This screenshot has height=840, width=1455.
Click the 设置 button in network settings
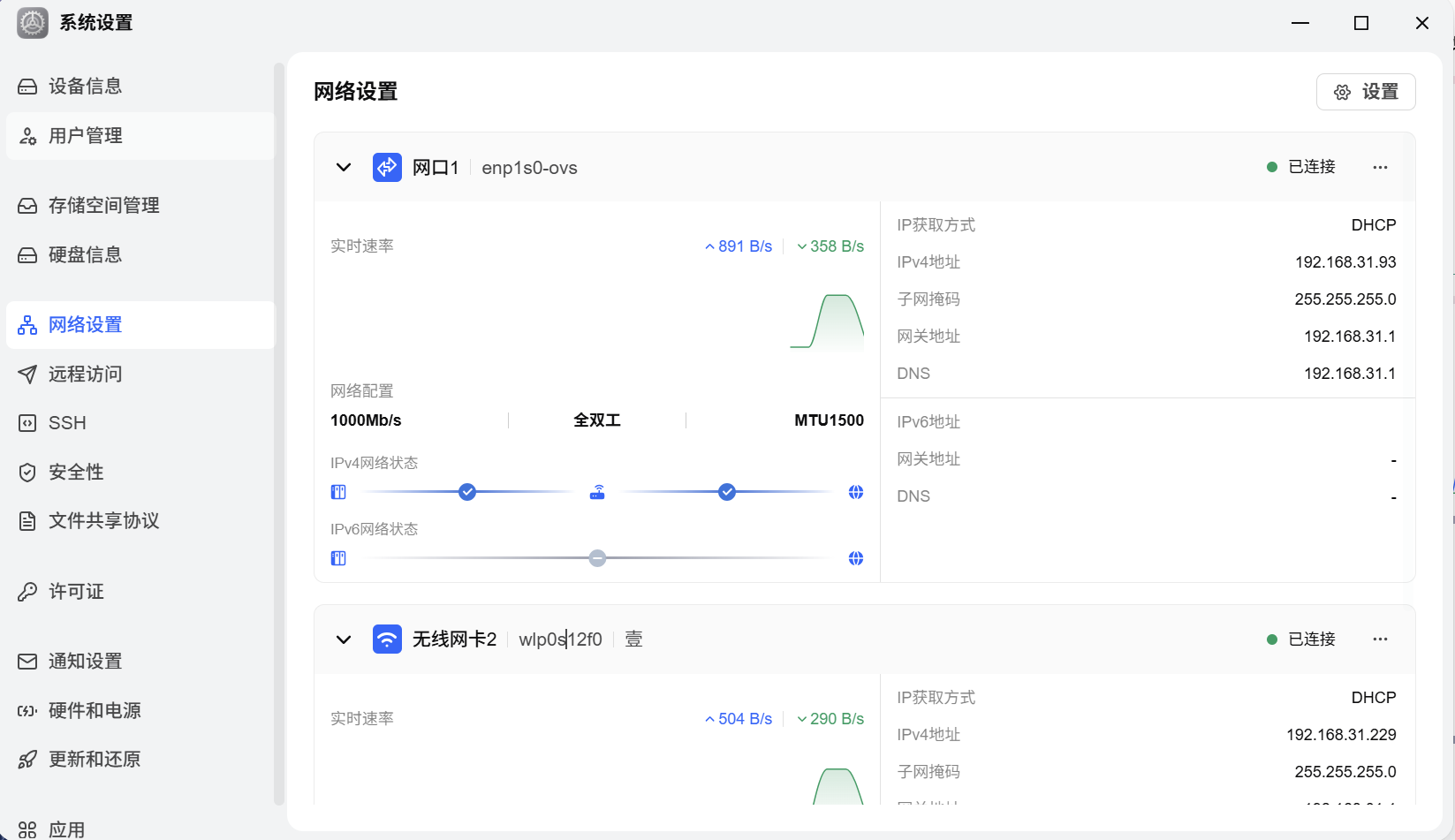point(1366,92)
